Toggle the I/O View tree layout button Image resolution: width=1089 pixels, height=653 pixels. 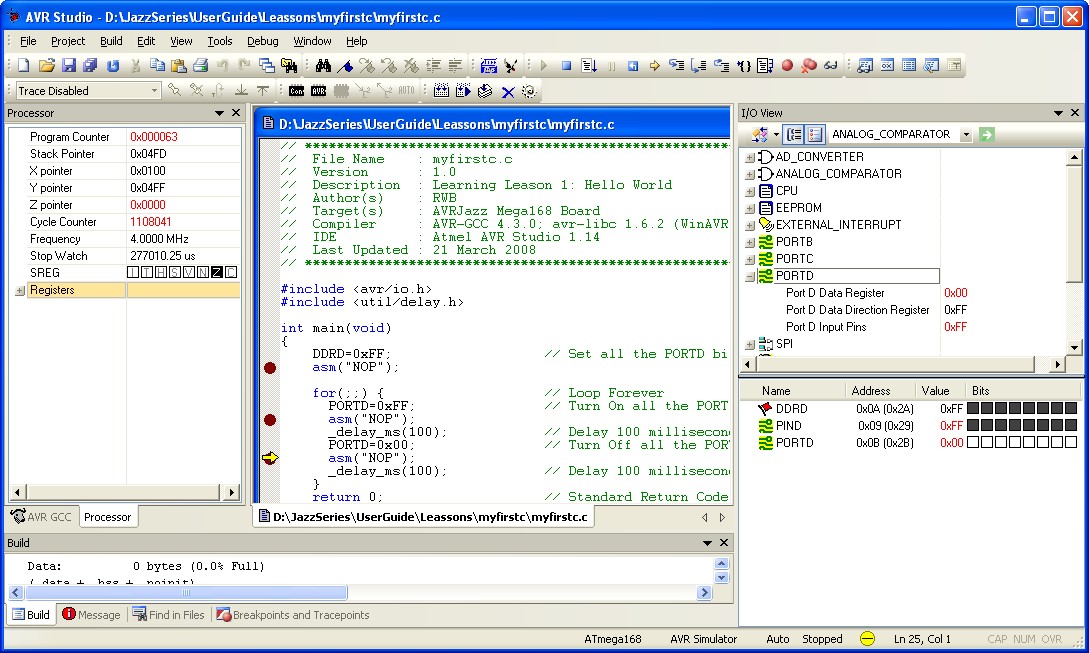[x=794, y=134]
